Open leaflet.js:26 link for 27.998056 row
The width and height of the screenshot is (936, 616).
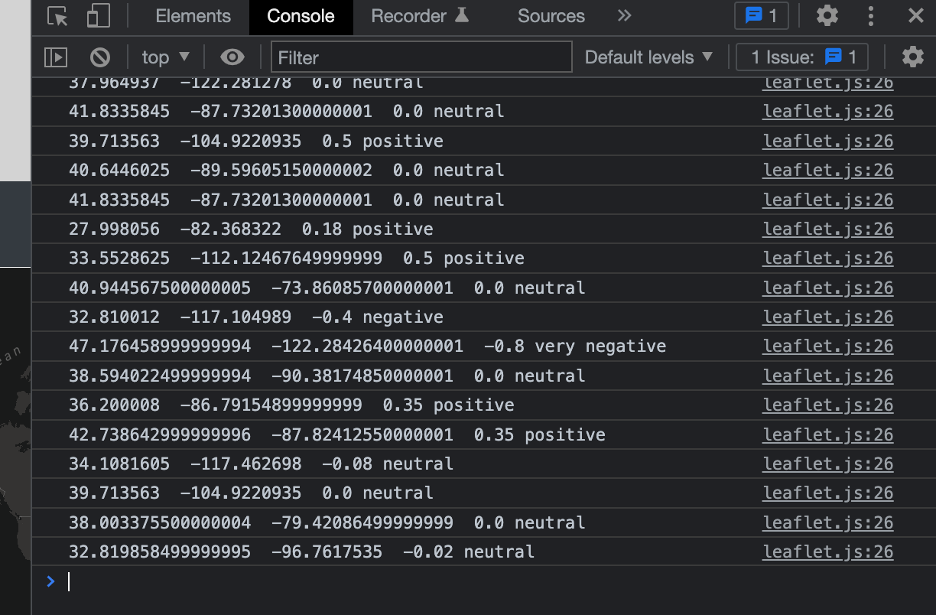coord(828,229)
